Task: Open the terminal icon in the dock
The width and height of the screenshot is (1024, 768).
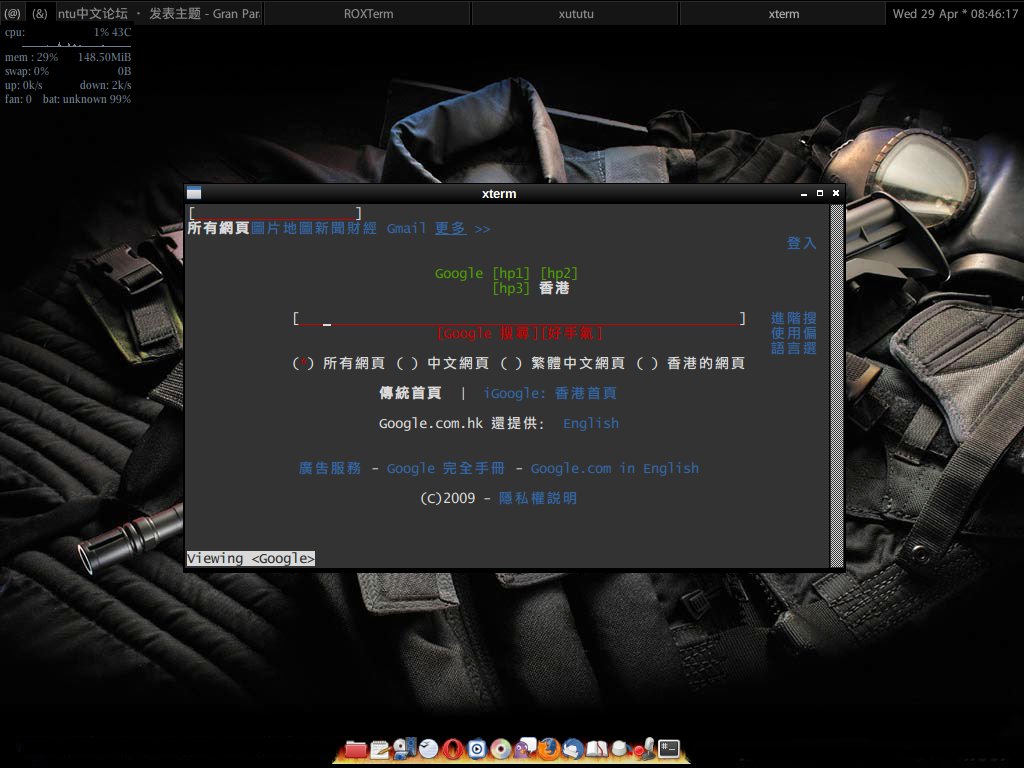Action: 669,748
